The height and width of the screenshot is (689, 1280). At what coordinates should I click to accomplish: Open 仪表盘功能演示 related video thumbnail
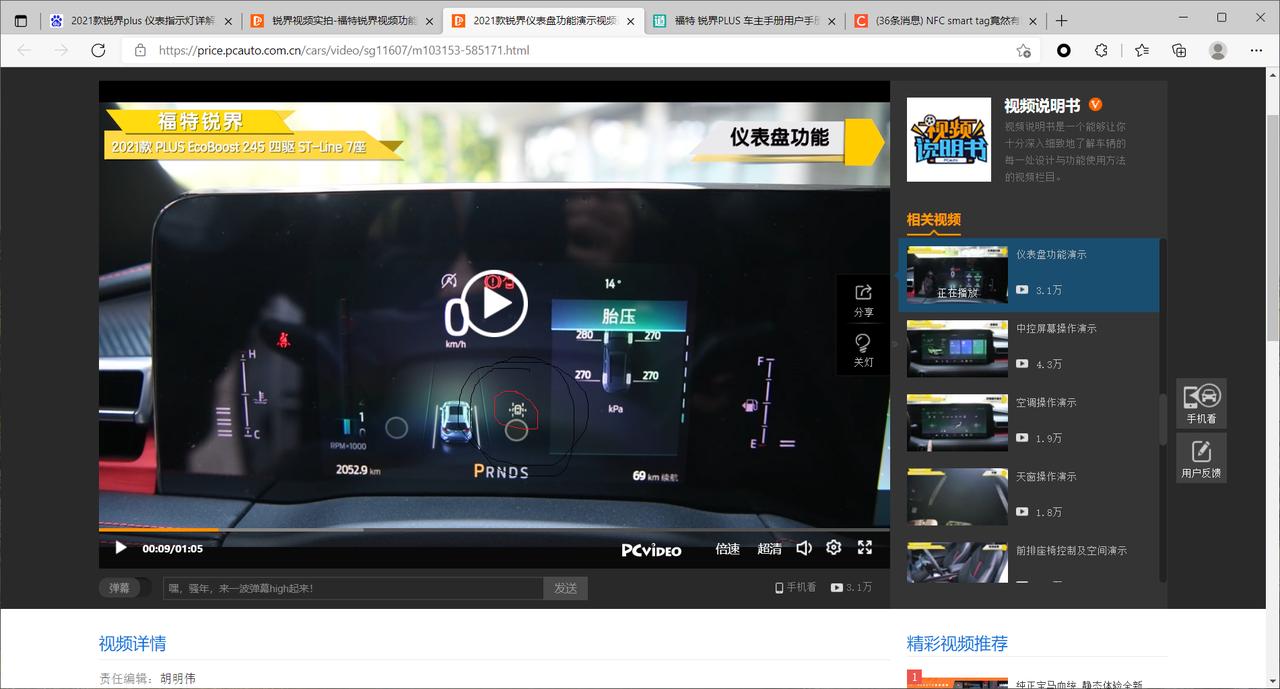tap(957, 274)
